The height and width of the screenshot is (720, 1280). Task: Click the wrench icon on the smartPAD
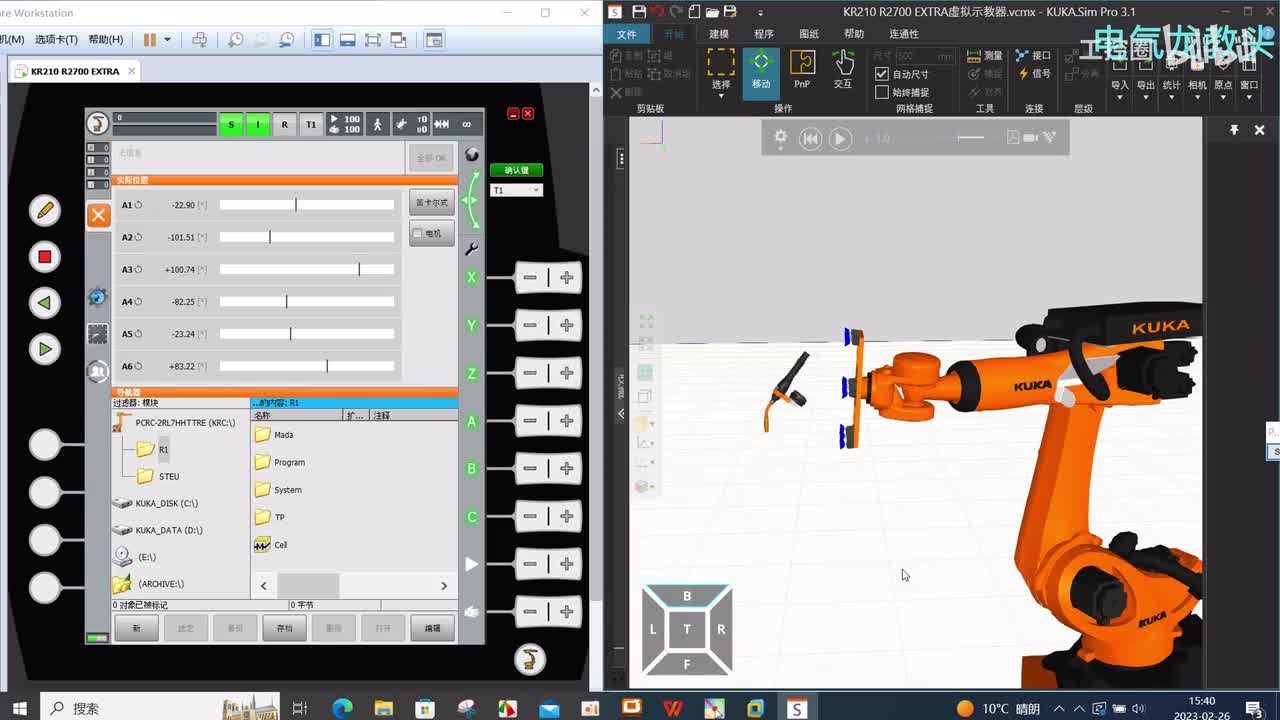(472, 249)
